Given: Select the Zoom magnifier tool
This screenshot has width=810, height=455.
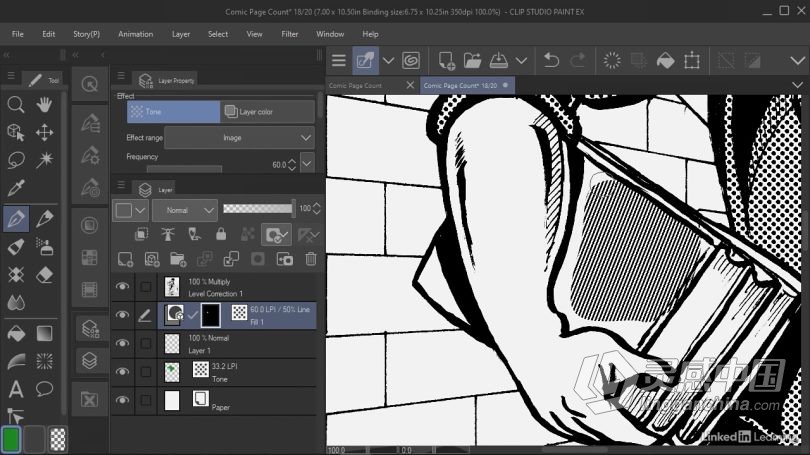Looking at the screenshot, I should click(x=16, y=105).
